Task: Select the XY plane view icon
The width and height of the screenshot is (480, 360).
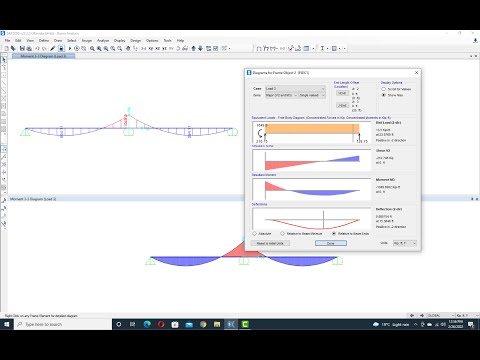Action: tap(151, 49)
